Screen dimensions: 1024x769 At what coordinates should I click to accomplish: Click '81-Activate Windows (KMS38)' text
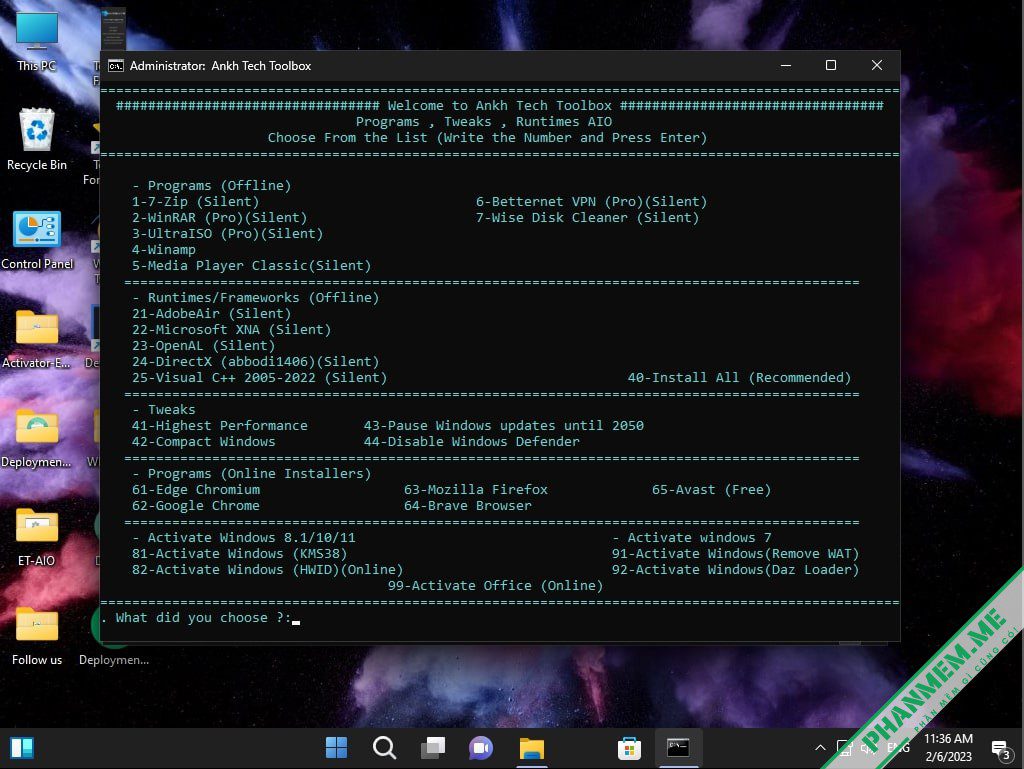pos(239,554)
